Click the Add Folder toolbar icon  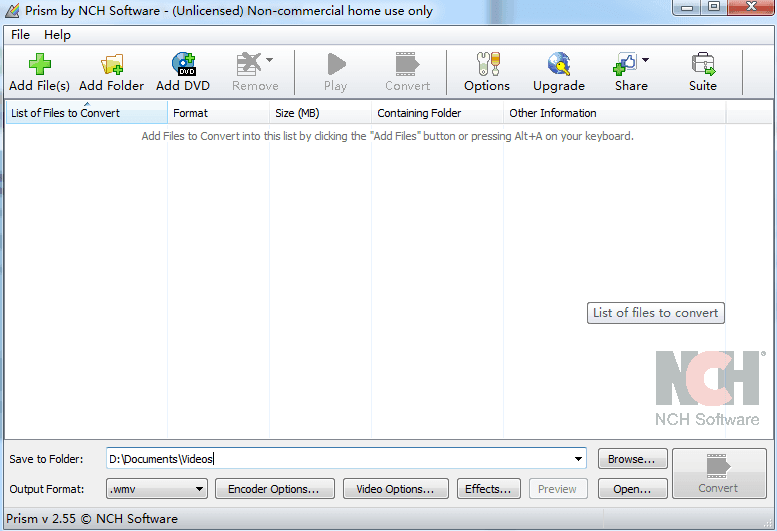point(111,64)
